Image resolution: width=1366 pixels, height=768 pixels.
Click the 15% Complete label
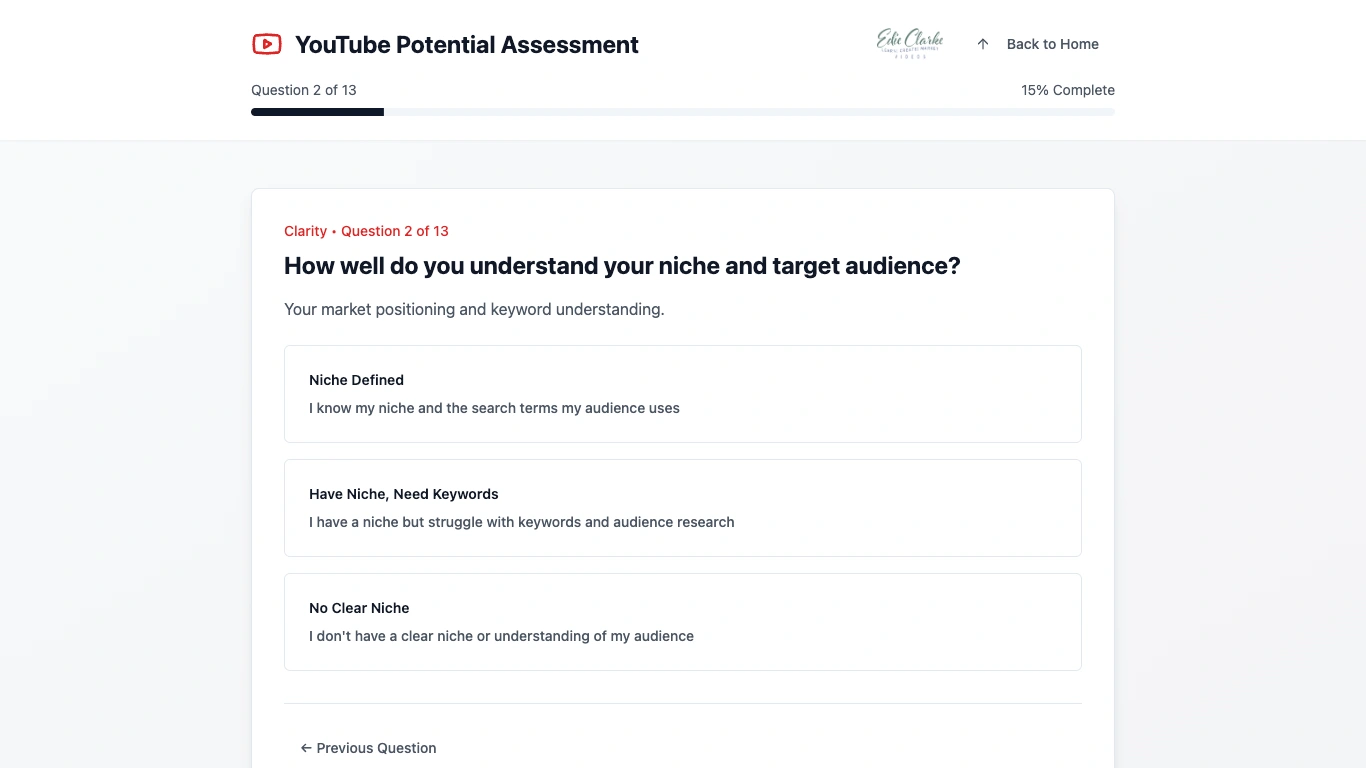[x=1067, y=90]
